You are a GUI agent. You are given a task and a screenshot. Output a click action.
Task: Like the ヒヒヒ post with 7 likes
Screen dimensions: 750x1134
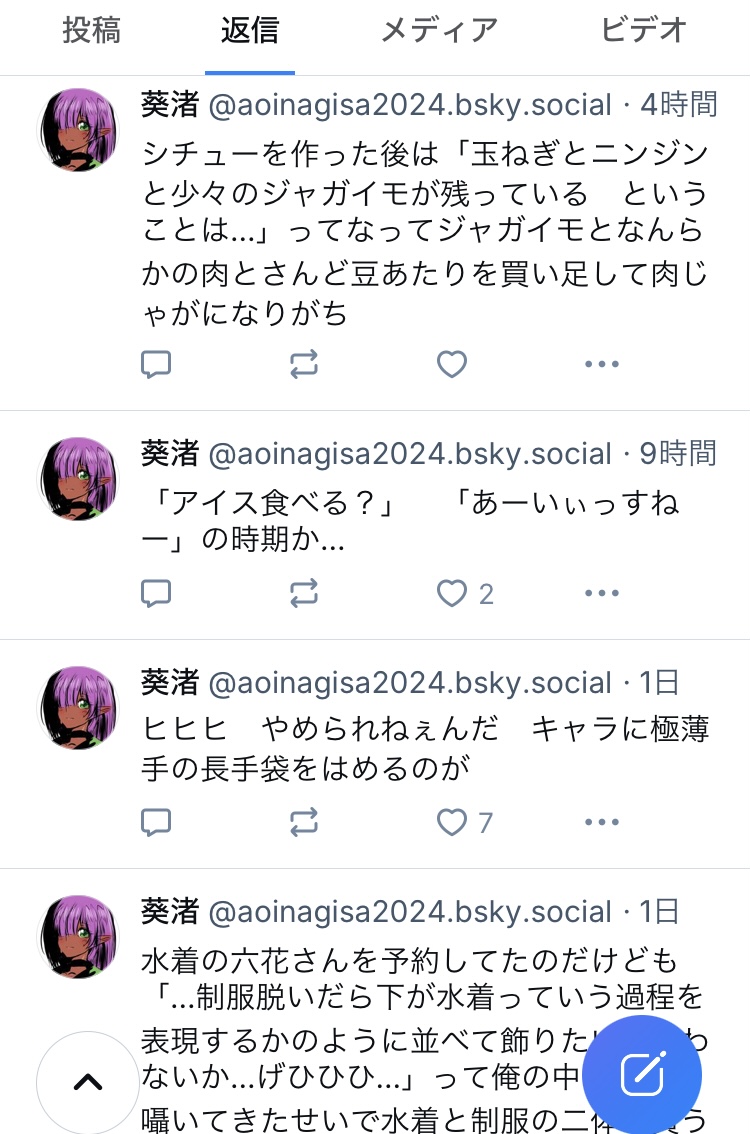[465, 822]
